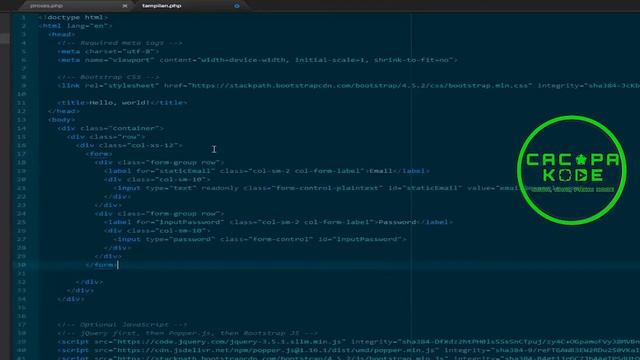The height and width of the screenshot is (360, 640).
Task: Close the proses.php tab
Action: click(124, 6)
